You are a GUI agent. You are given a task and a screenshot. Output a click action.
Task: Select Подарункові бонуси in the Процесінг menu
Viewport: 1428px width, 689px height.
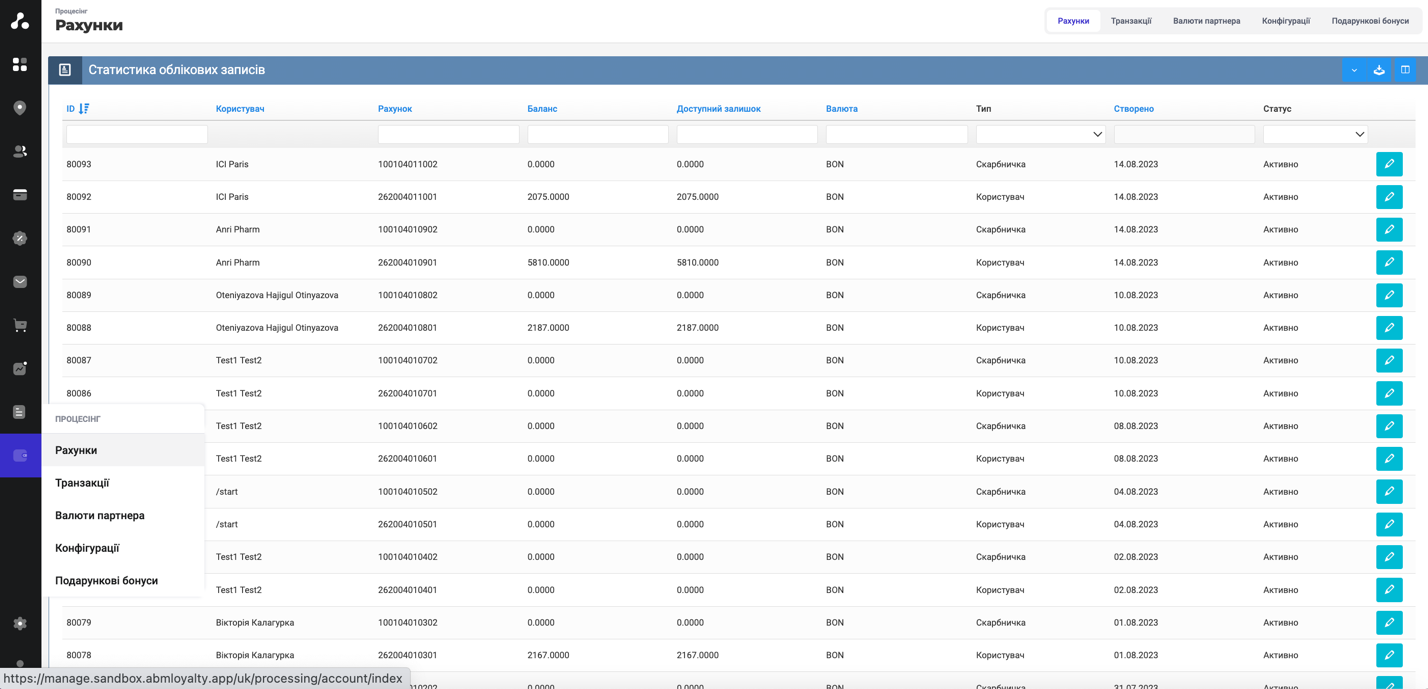105,580
